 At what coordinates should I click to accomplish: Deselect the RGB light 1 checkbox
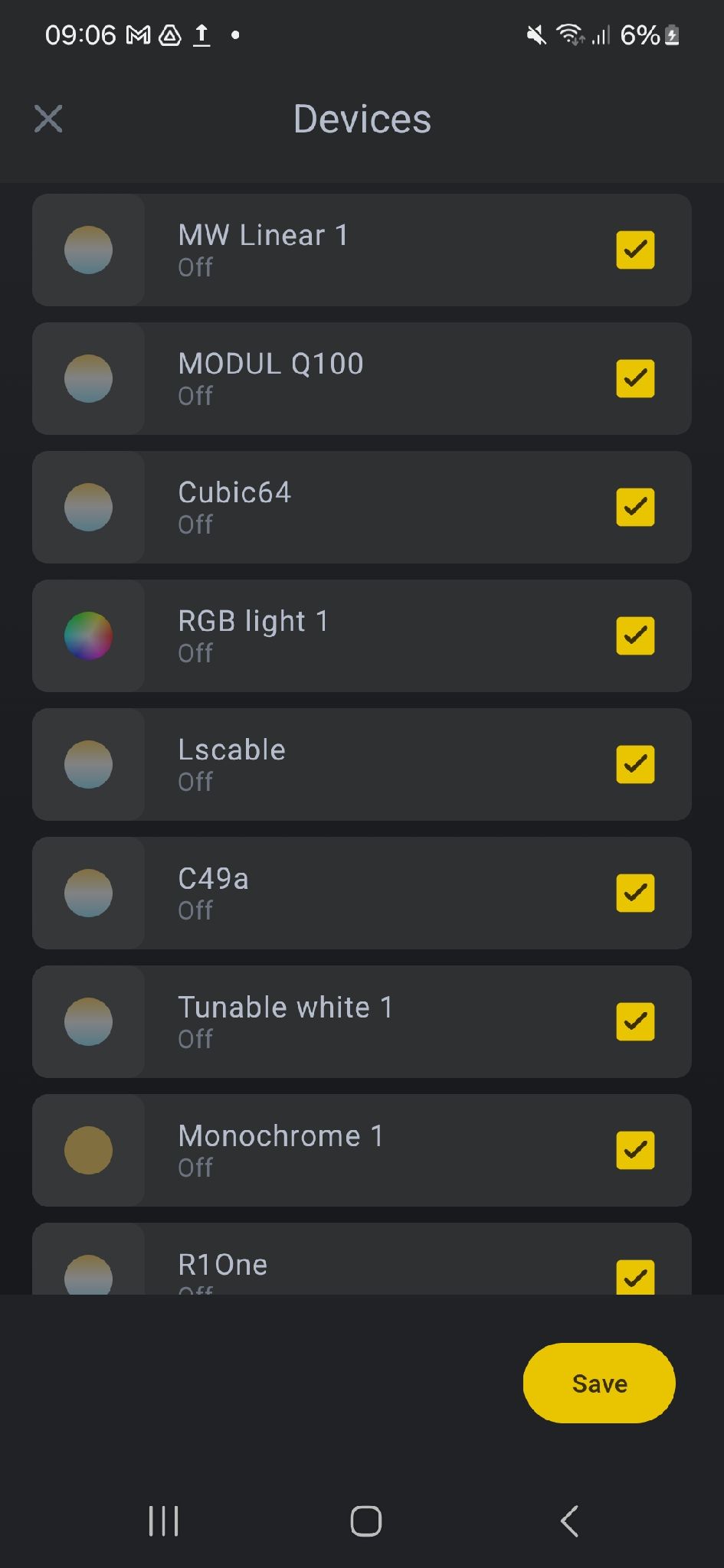(635, 635)
